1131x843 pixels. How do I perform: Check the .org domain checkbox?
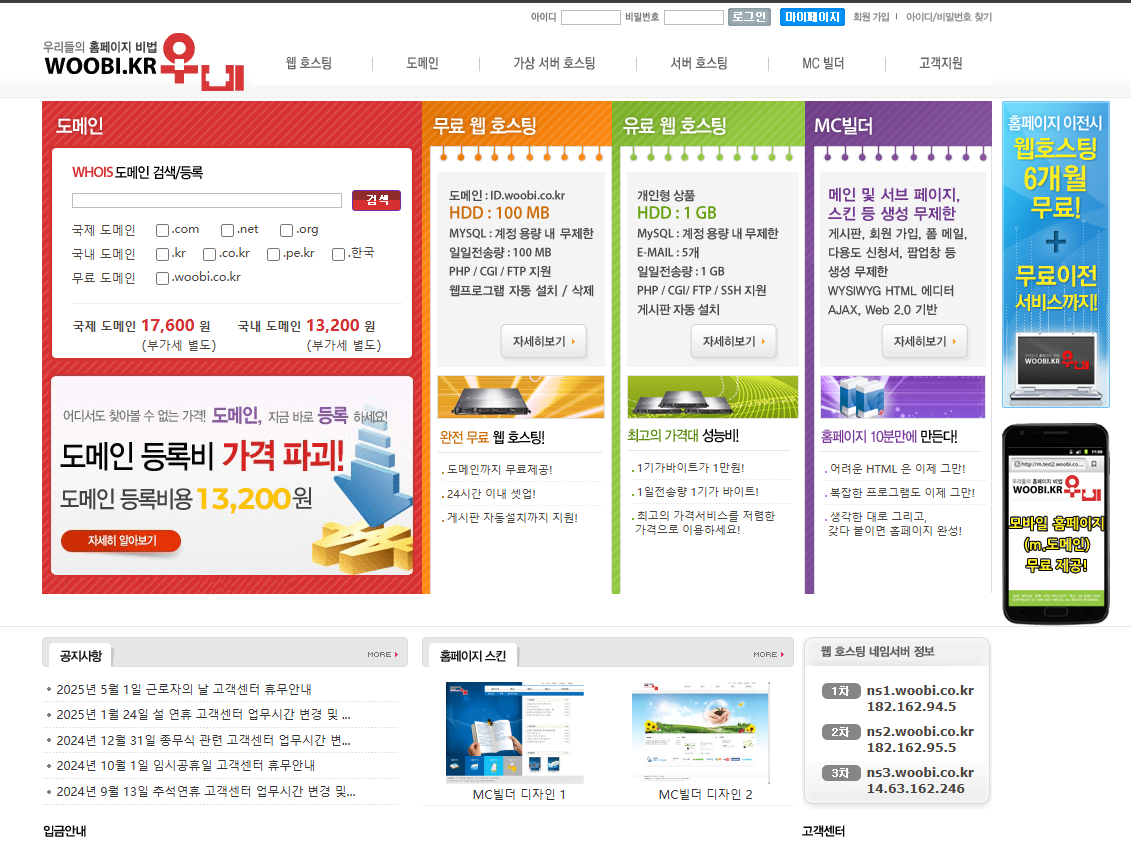coord(286,230)
